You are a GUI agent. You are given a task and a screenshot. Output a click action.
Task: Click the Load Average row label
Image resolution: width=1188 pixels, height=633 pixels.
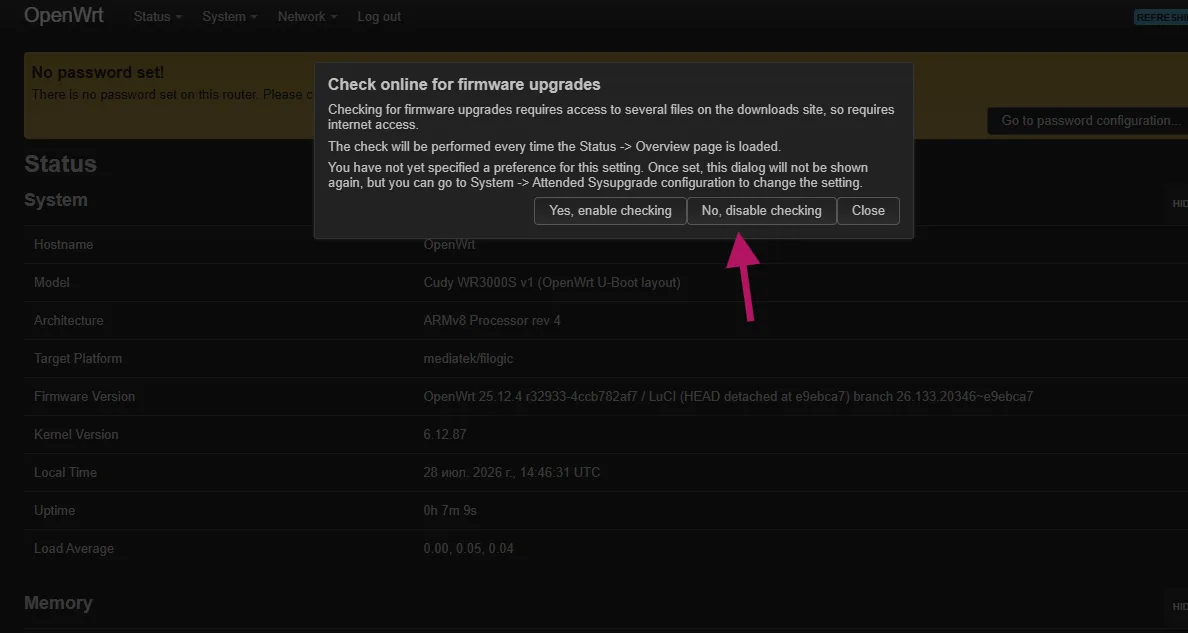(x=73, y=548)
